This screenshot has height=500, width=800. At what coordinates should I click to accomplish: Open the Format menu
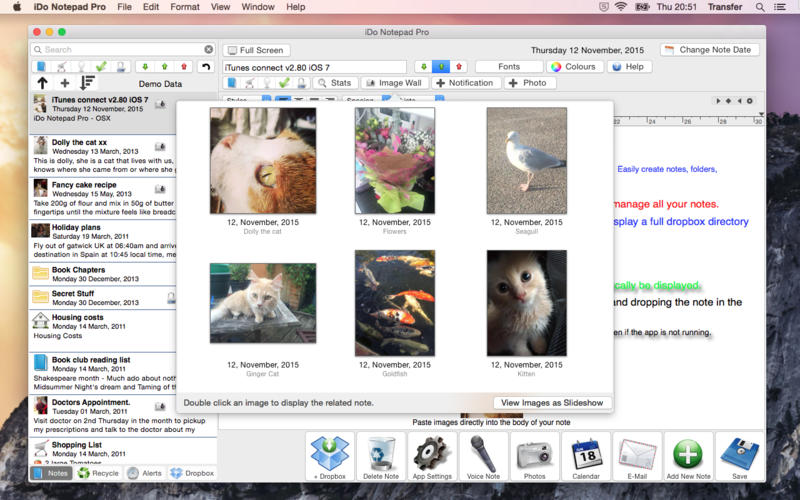pyautogui.click(x=185, y=7)
